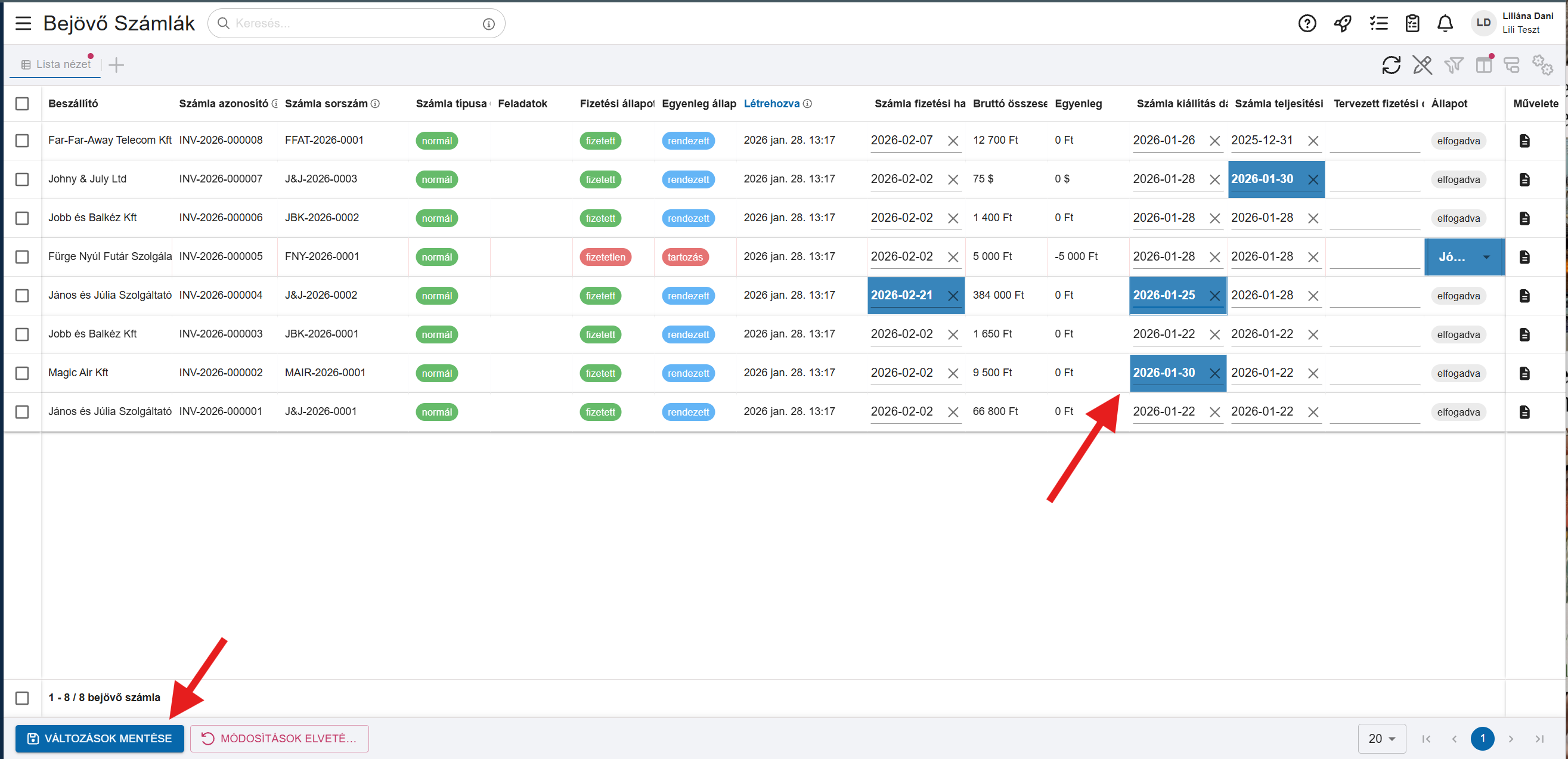Click the Módosítások elvetése button
This screenshot has height=759, width=1568.
pyautogui.click(x=280, y=738)
